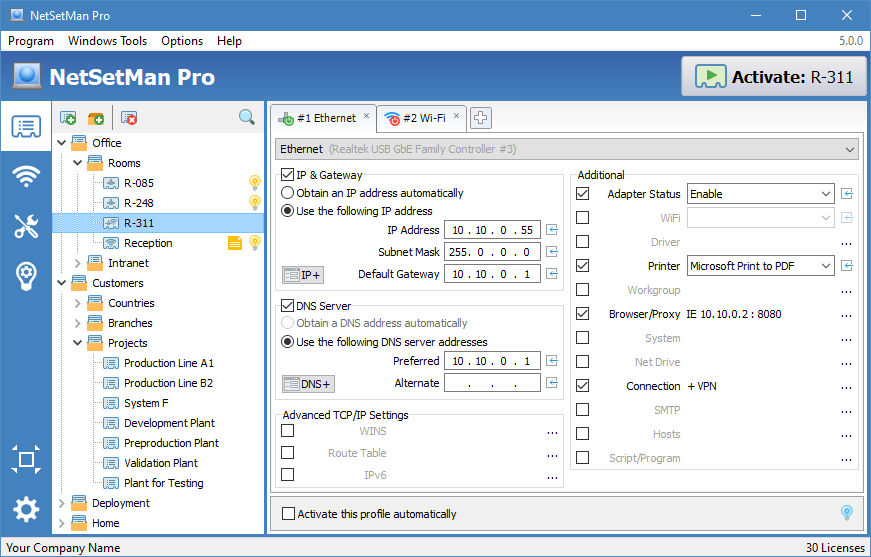Open the AutoSwitch lightbulb sidebar icon
The height and width of the screenshot is (557, 871).
pyautogui.click(x=26, y=276)
